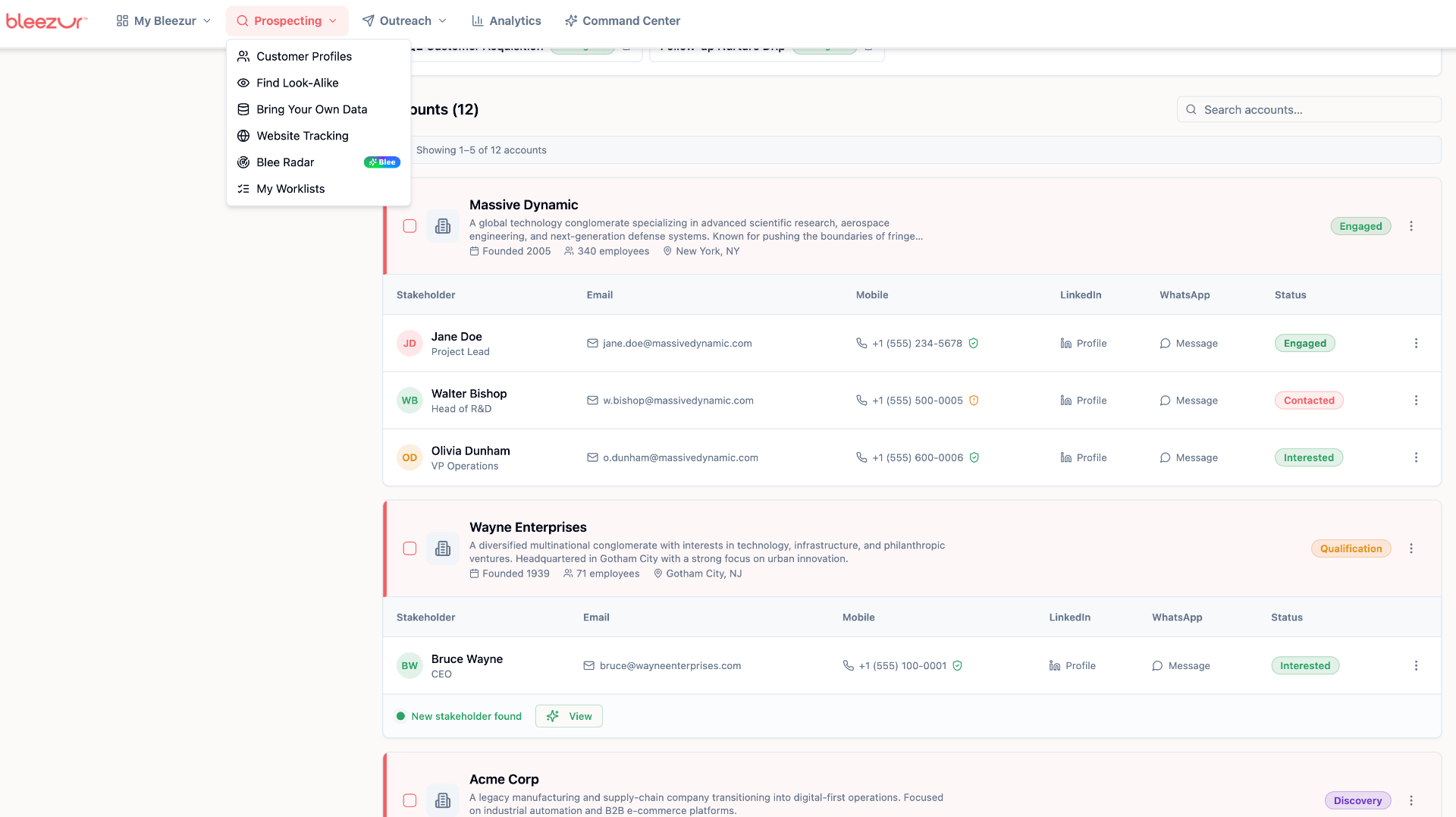Select Customer Profiles menu entry
Image resolution: width=1456 pixels, height=817 pixels.
[x=318, y=56]
